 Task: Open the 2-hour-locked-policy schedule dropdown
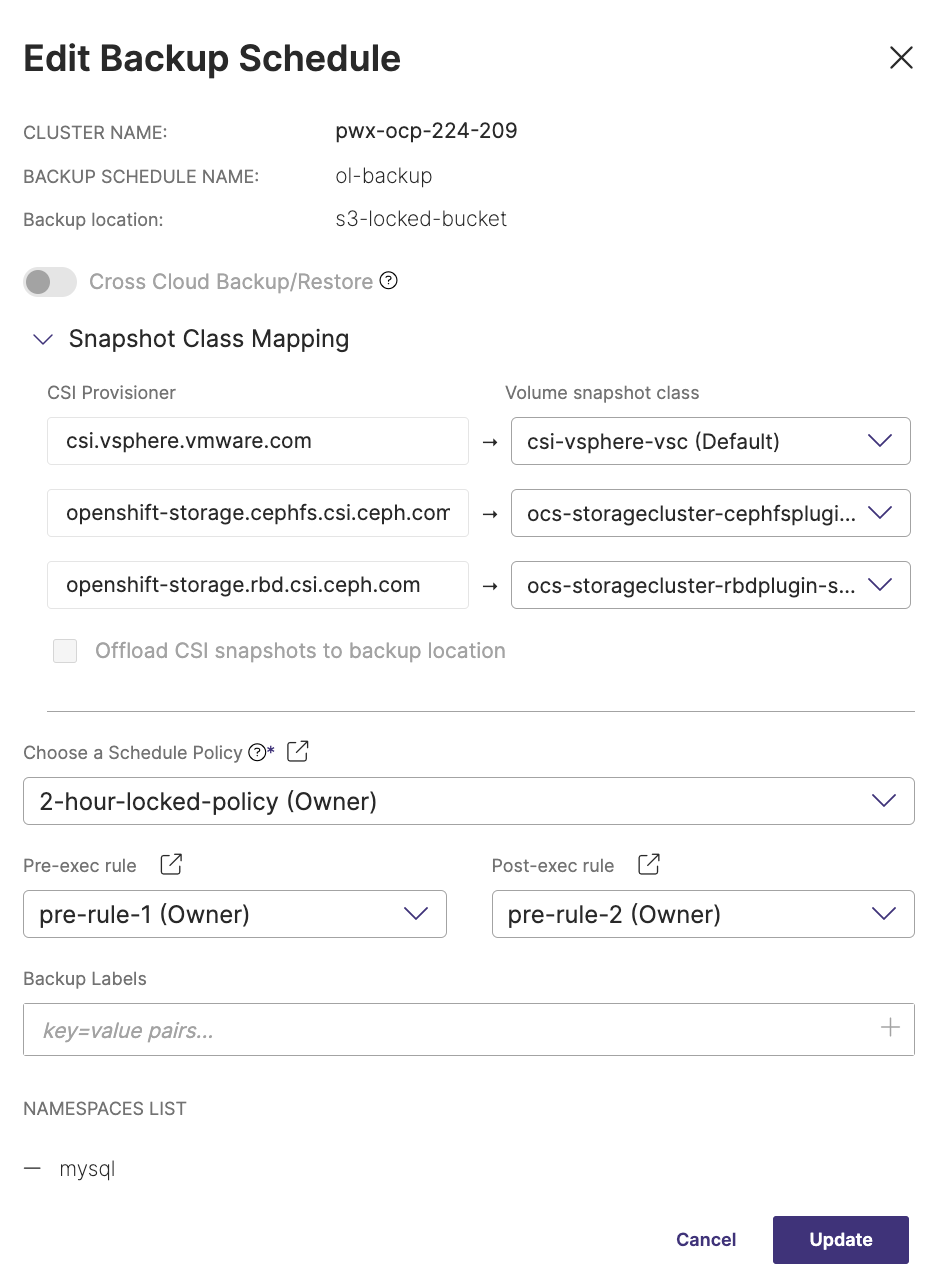(468, 801)
